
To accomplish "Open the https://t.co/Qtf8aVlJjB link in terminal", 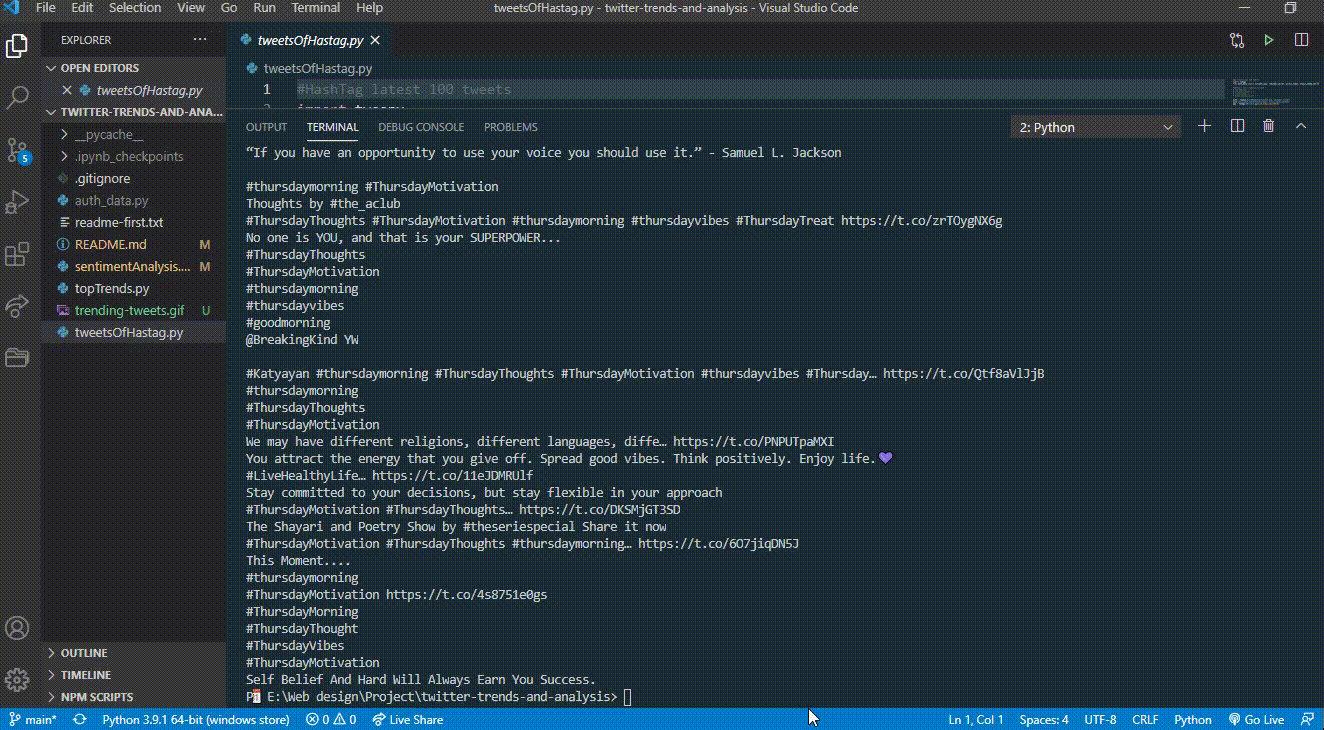I will click(963, 373).
